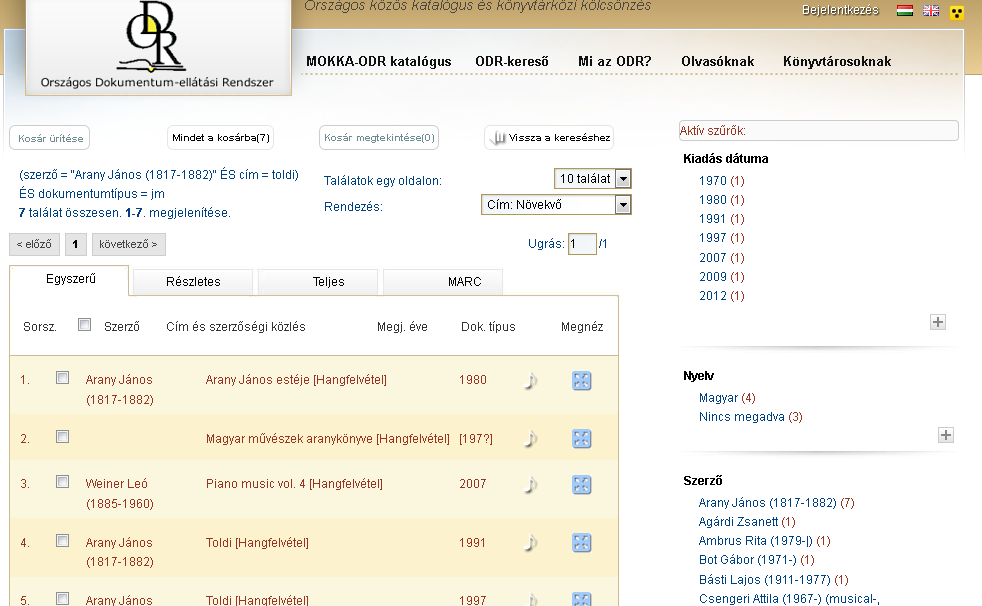
Task: Open the Rendezés sort order dropdown
Action: [623, 205]
